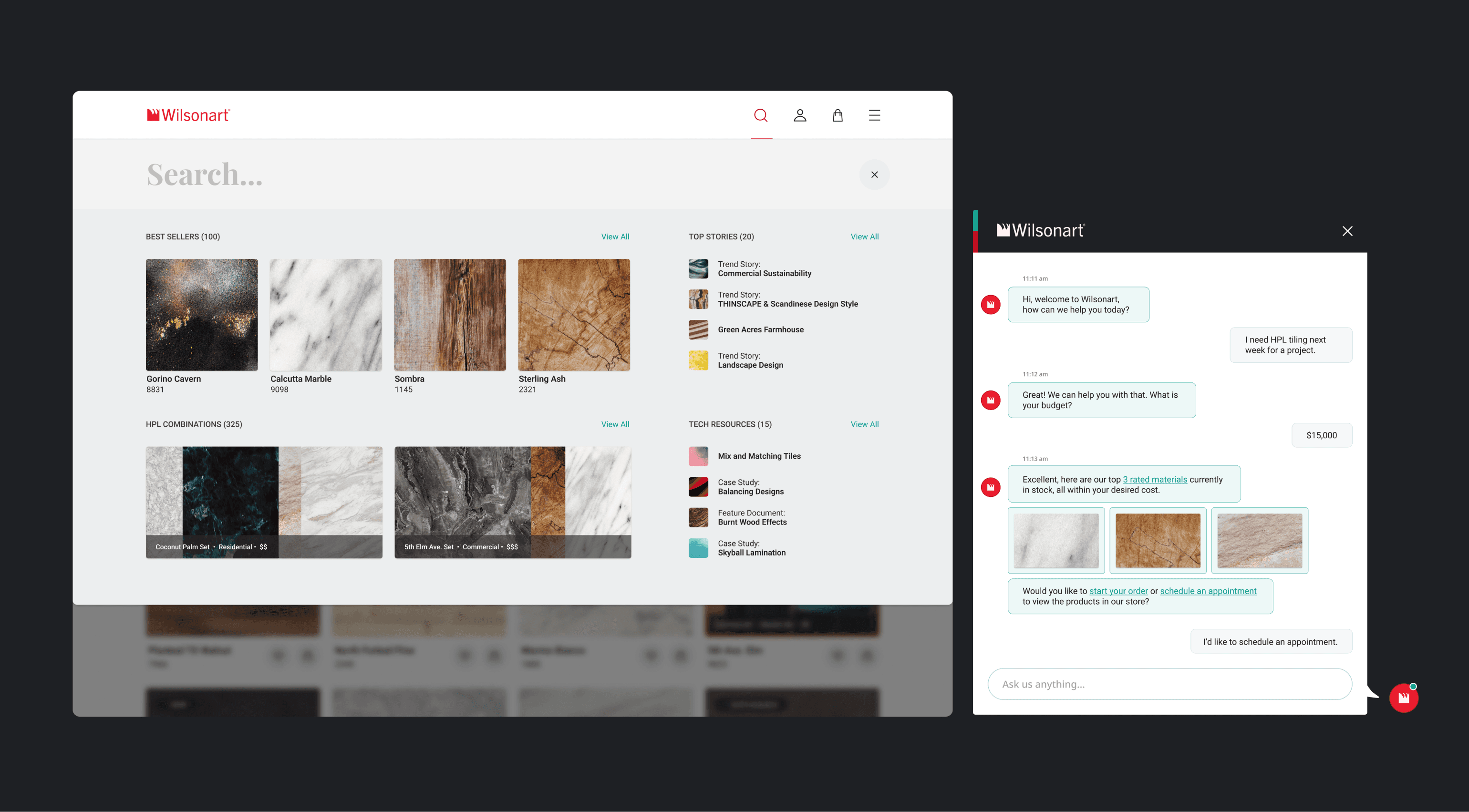View all Best Sellers
This screenshot has height=812, width=1469.
coord(615,236)
